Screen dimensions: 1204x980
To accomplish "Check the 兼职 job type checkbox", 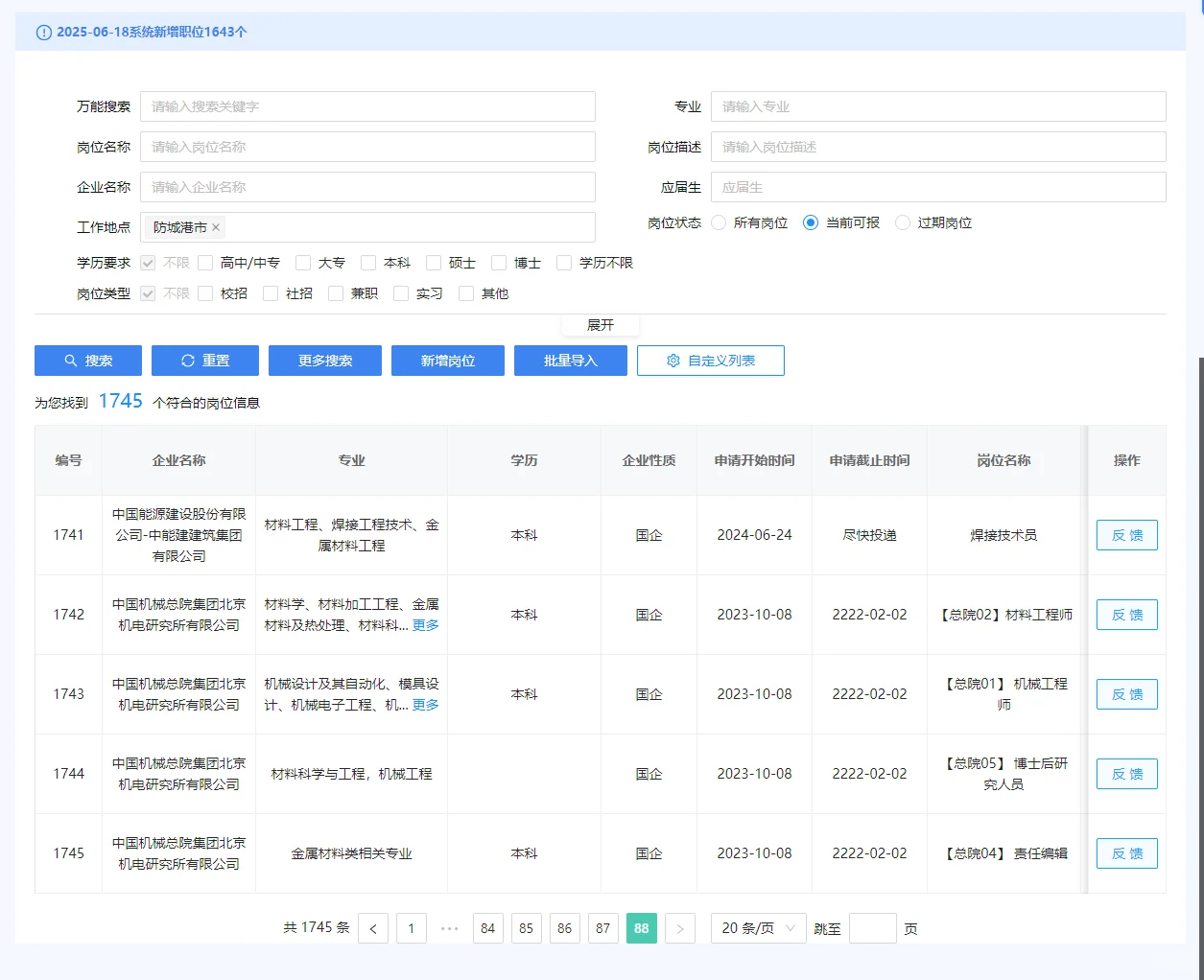I will click(x=336, y=293).
